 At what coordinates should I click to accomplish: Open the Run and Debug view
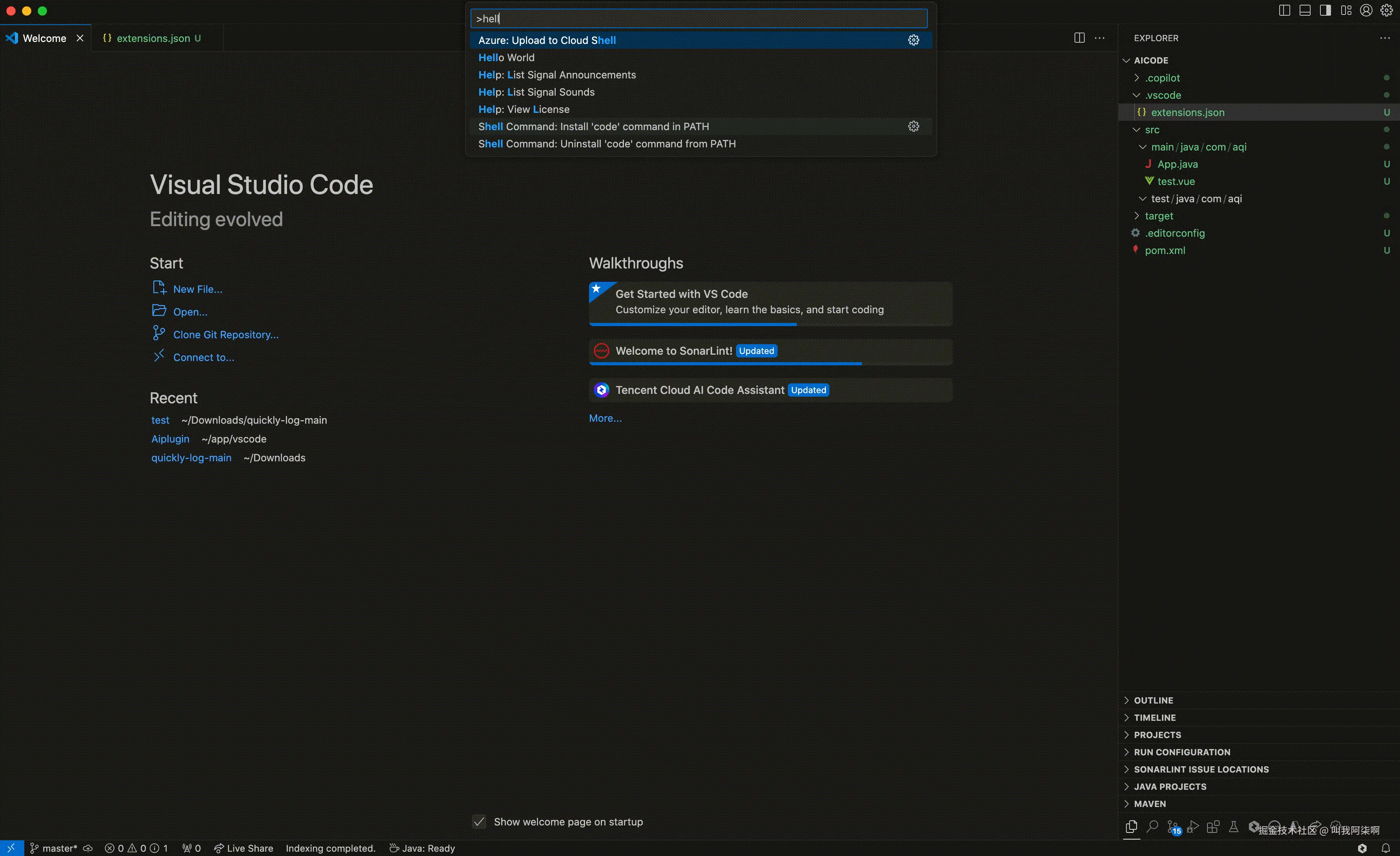[1193, 827]
